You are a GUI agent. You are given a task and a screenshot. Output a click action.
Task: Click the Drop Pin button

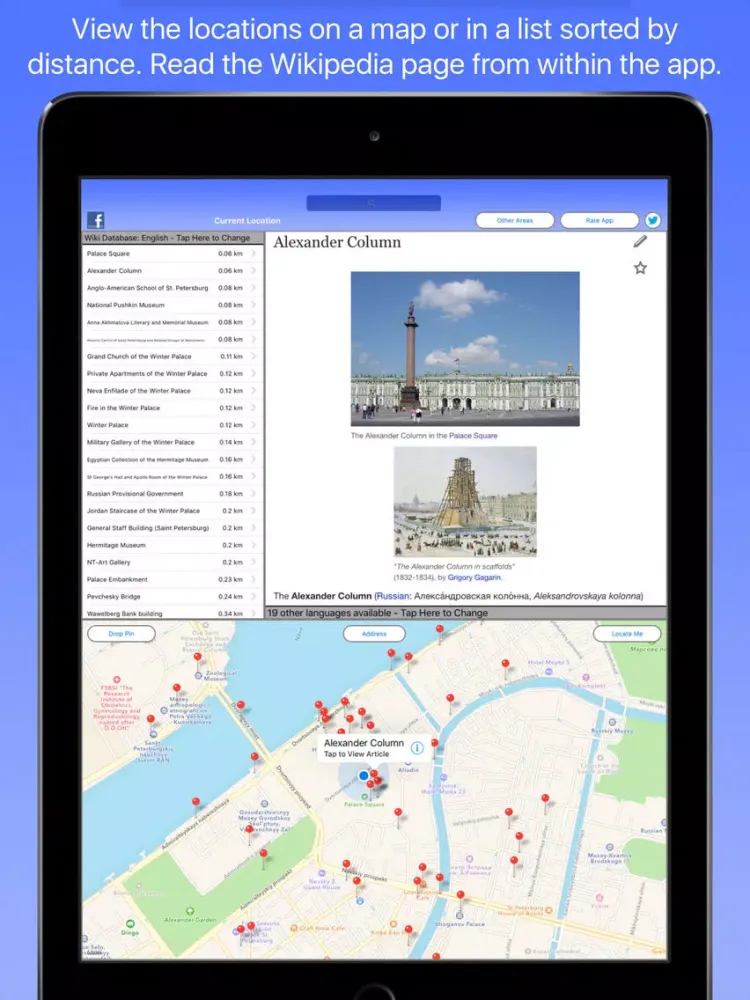point(121,633)
